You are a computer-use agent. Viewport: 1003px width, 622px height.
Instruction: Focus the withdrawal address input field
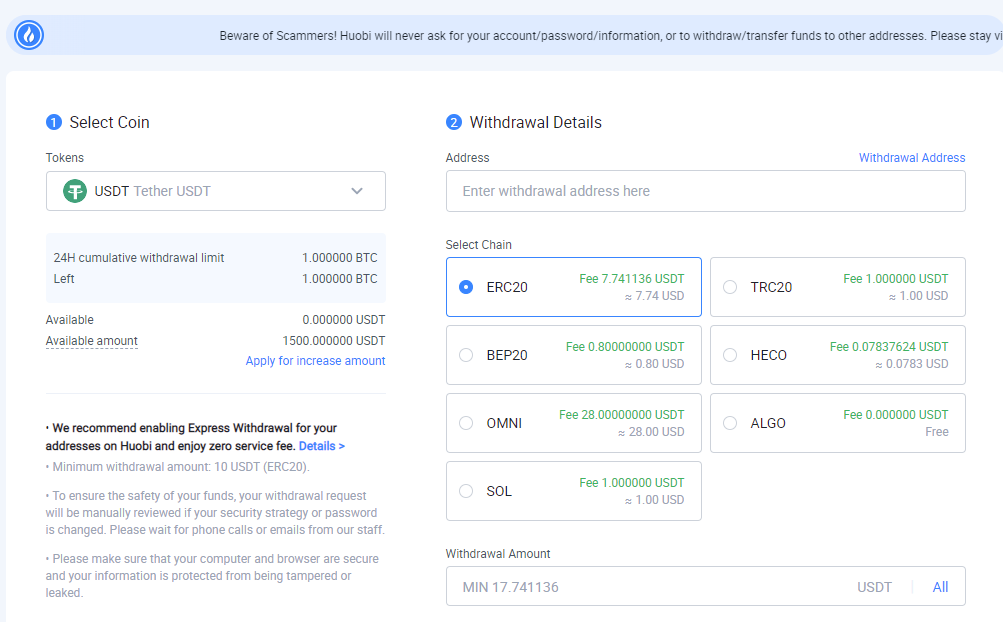706,191
